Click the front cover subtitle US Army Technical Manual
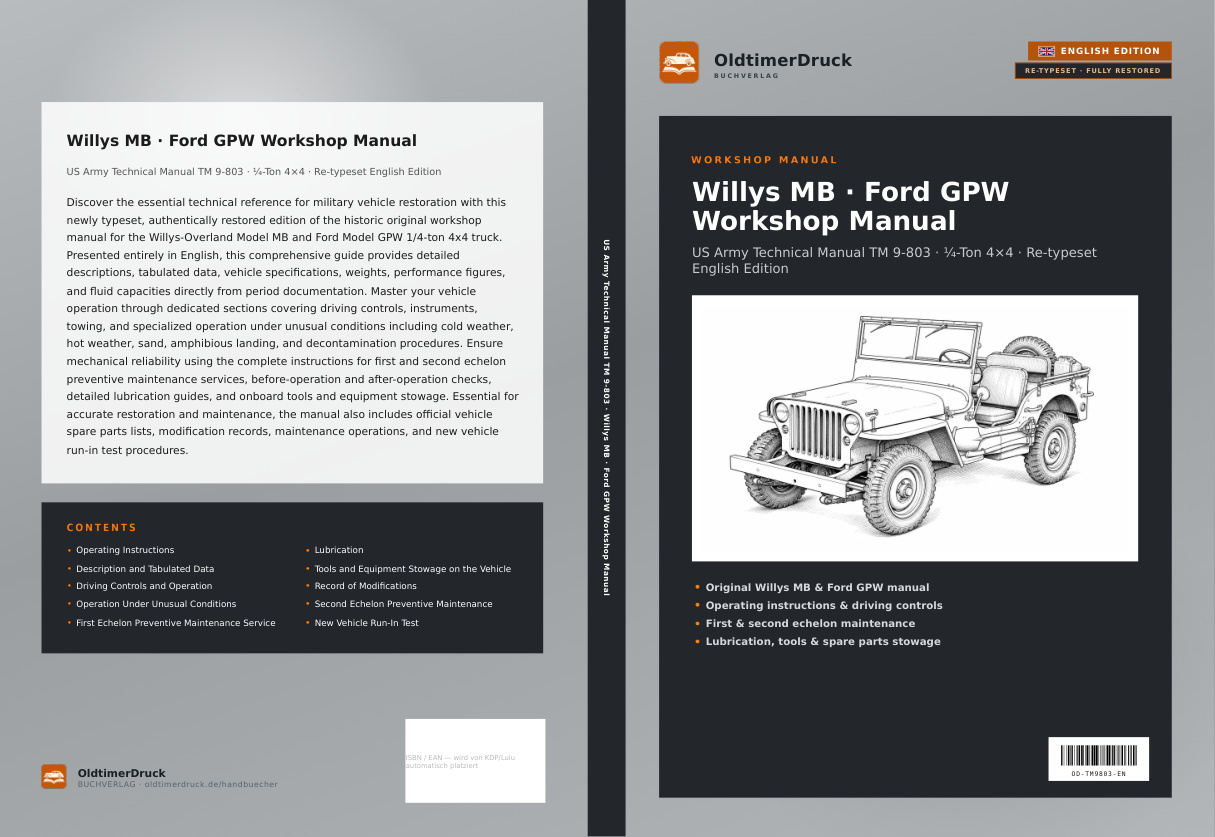This screenshot has width=1215, height=837. [894, 260]
